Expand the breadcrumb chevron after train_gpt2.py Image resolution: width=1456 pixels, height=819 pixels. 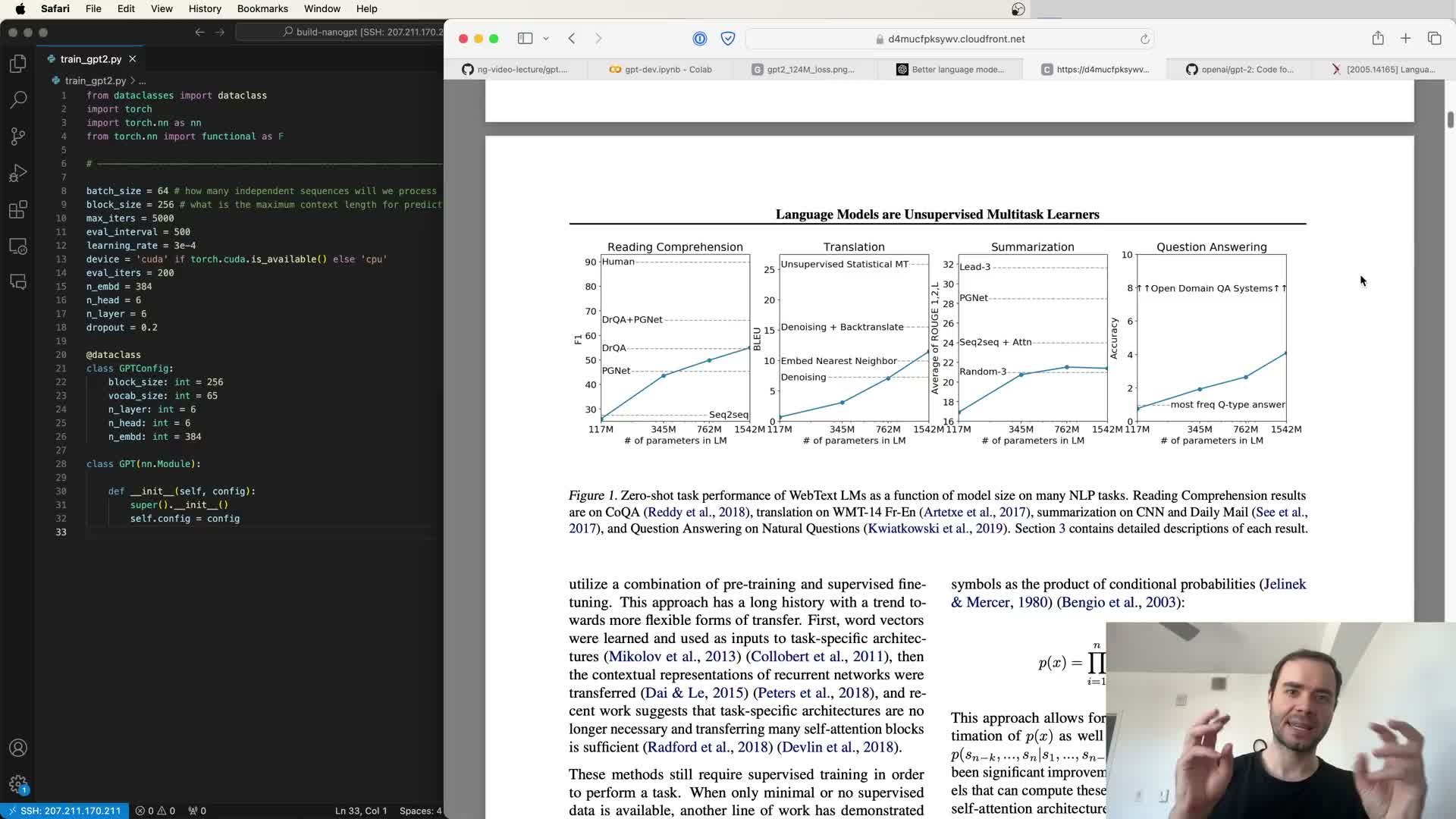tap(133, 80)
